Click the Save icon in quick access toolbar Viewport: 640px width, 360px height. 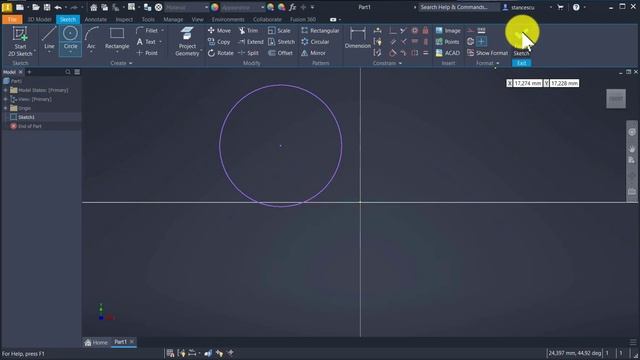pos(47,7)
